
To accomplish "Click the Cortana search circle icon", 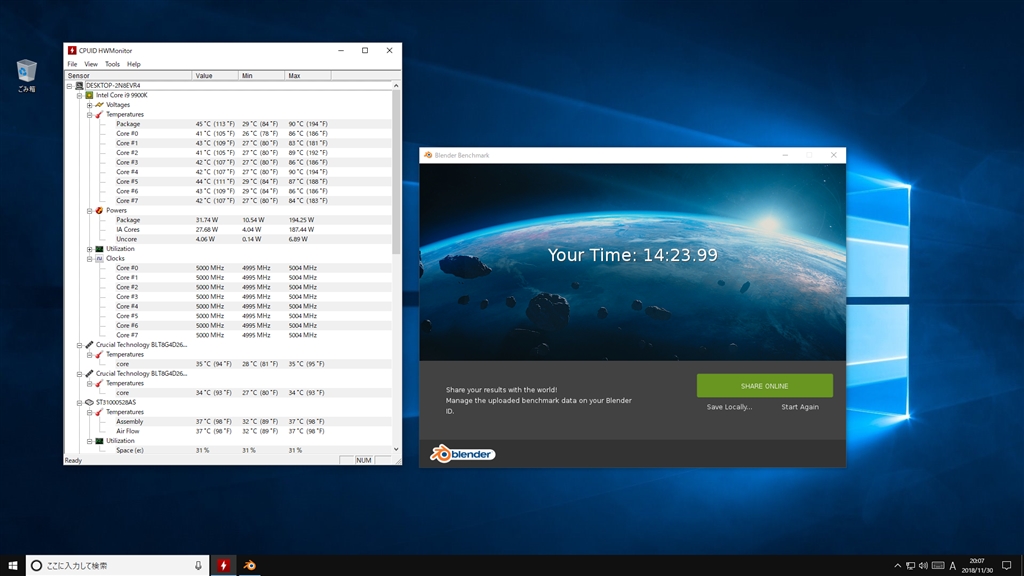I will (37, 566).
